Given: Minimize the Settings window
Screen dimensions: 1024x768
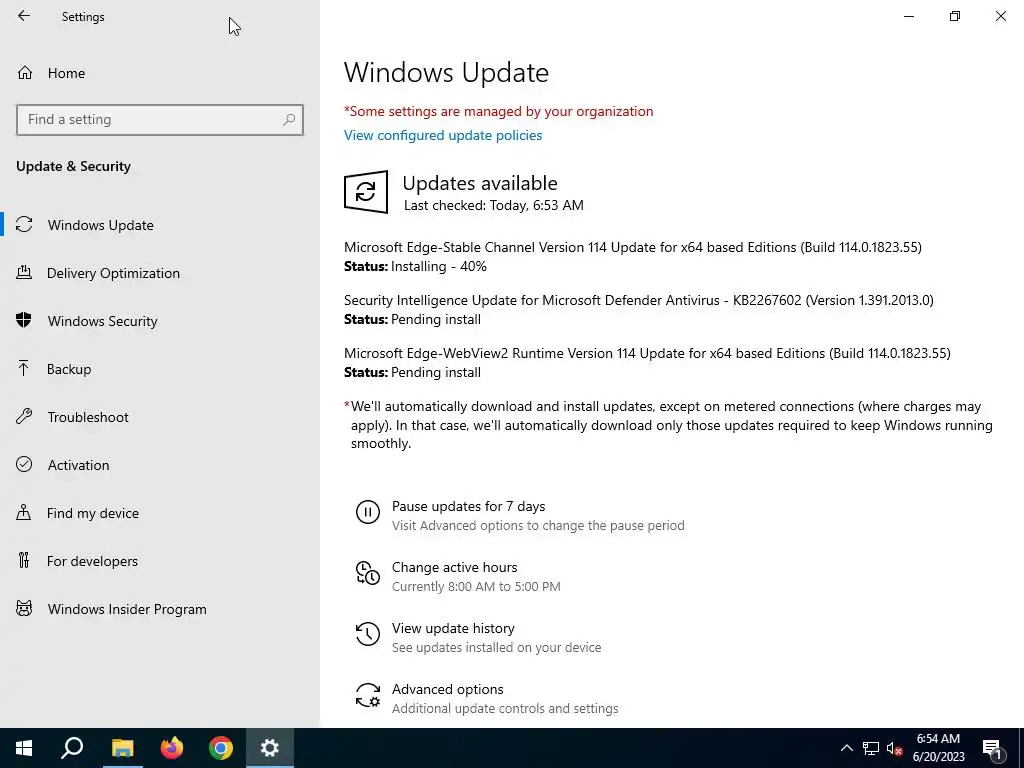Looking at the screenshot, I should click(908, 16).
